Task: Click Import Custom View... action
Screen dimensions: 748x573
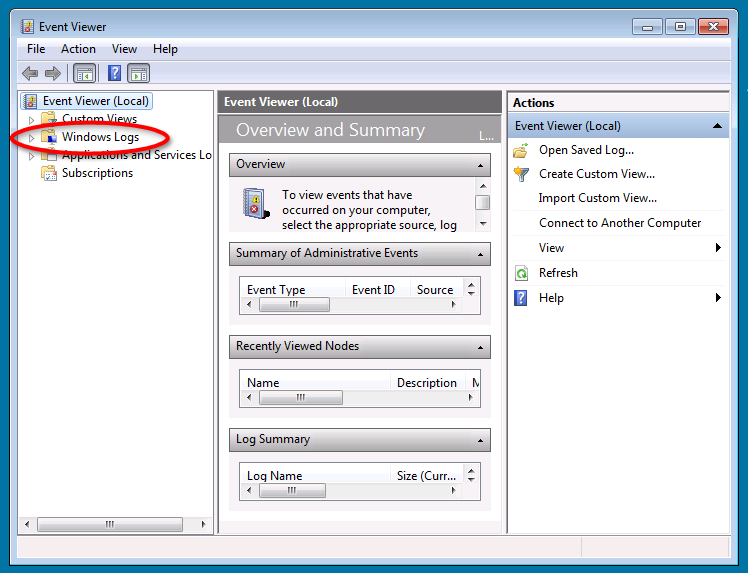Action: tap(598, 198)
